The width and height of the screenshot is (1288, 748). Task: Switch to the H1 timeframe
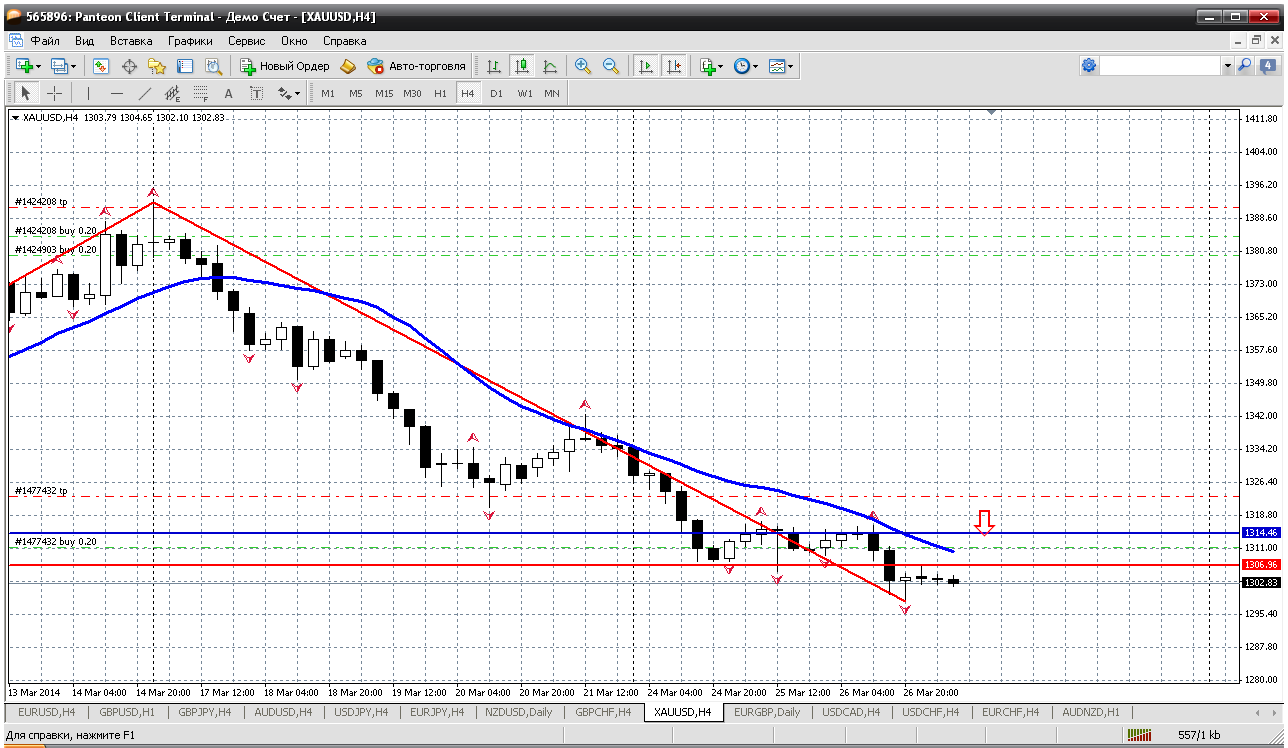(440, 93)
